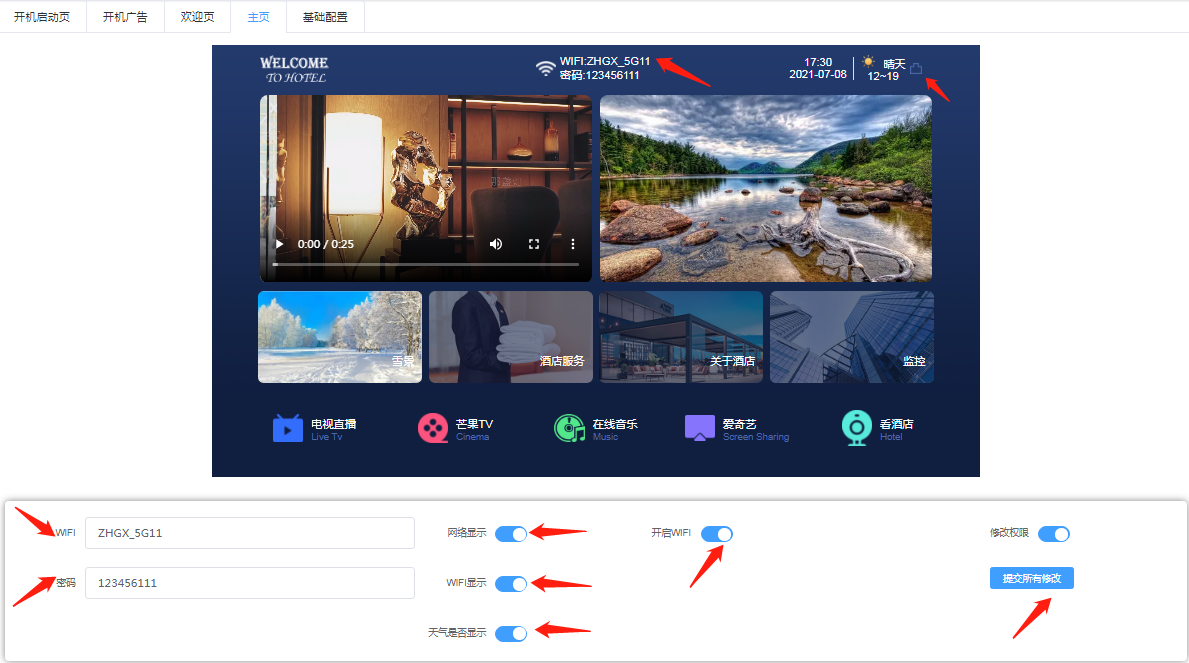The height and width of the screenshot is (663, 1189).
Task: Click the 在线音乐 Music icon
Action: [x=569, y=428]
